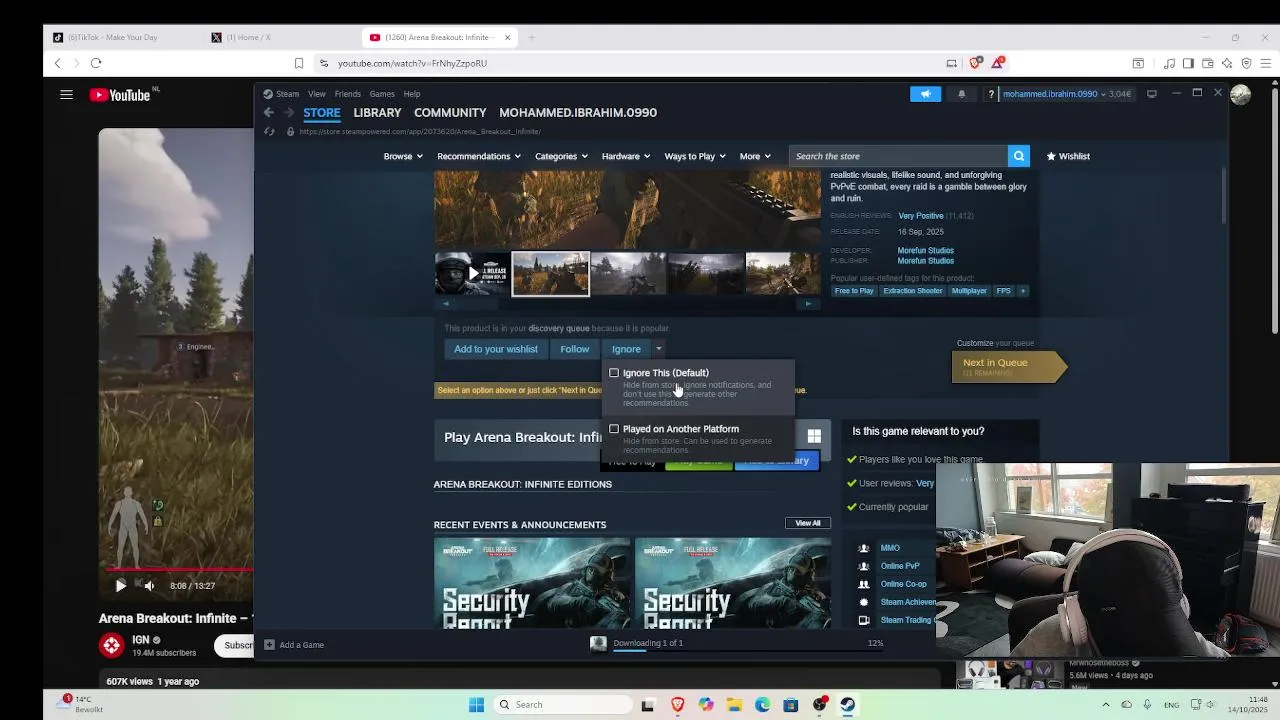Viewport: 1280px width, 720px height.
Task: Click Brave Rewards triangle icon
Action: (997, 63)
